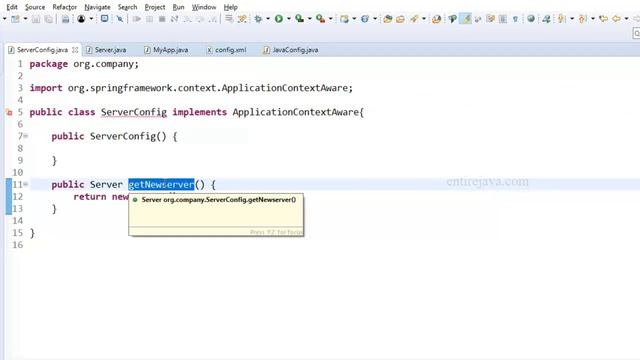Image resolution: width=640 pixels, height=360 pixels.
Task: Click the hover tooltip showing Server org.company.ServerConfig.getNewserver()
Action: [x=216, y=215]
